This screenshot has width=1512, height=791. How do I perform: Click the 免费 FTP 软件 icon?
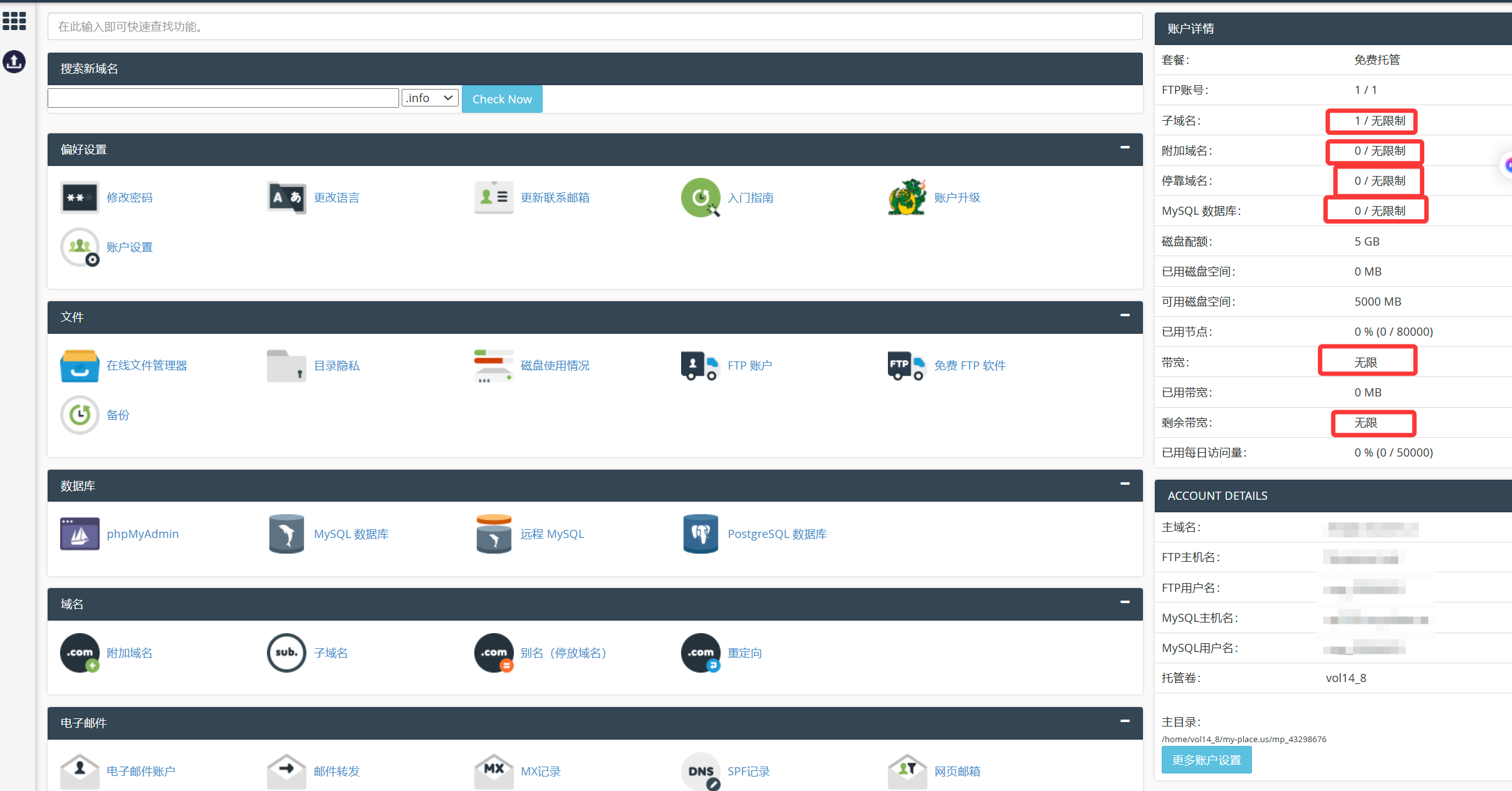pos(906,366)
